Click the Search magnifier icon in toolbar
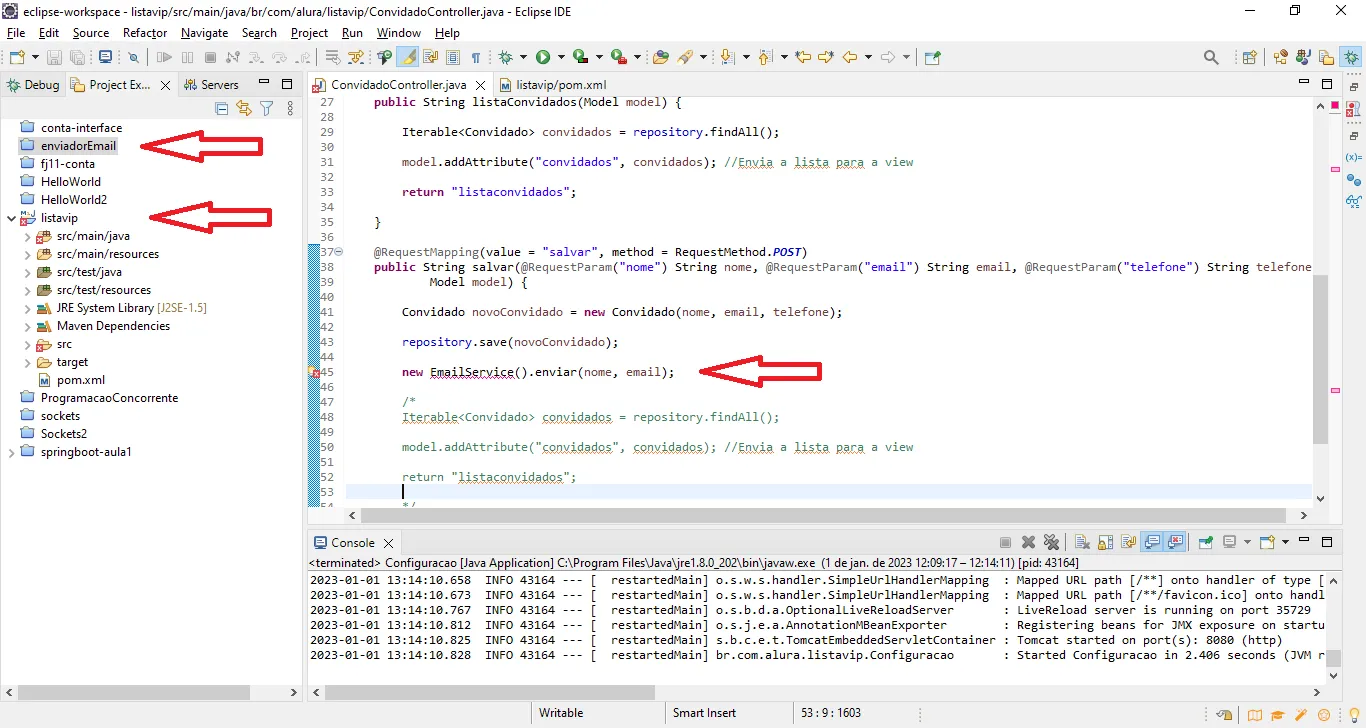The height and width of the screenshot is (728, 1366). (x=1211, y=58)
